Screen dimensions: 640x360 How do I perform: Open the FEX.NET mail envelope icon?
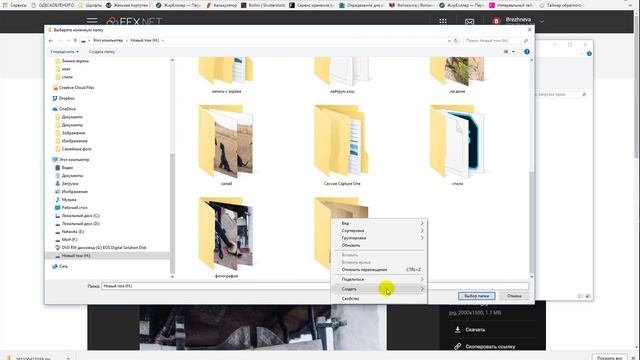coord(469,22)
